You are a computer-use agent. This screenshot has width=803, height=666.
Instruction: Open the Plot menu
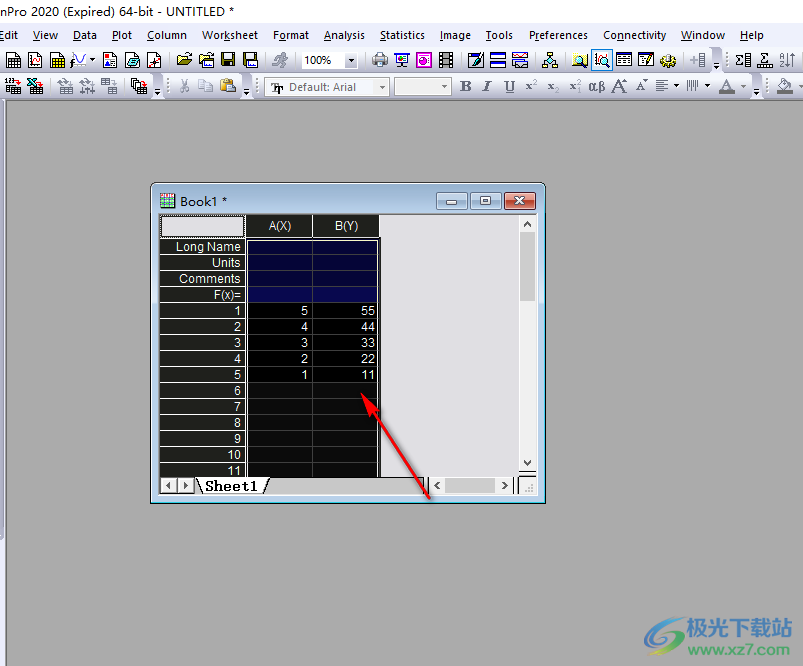click(x=121, y=35)
